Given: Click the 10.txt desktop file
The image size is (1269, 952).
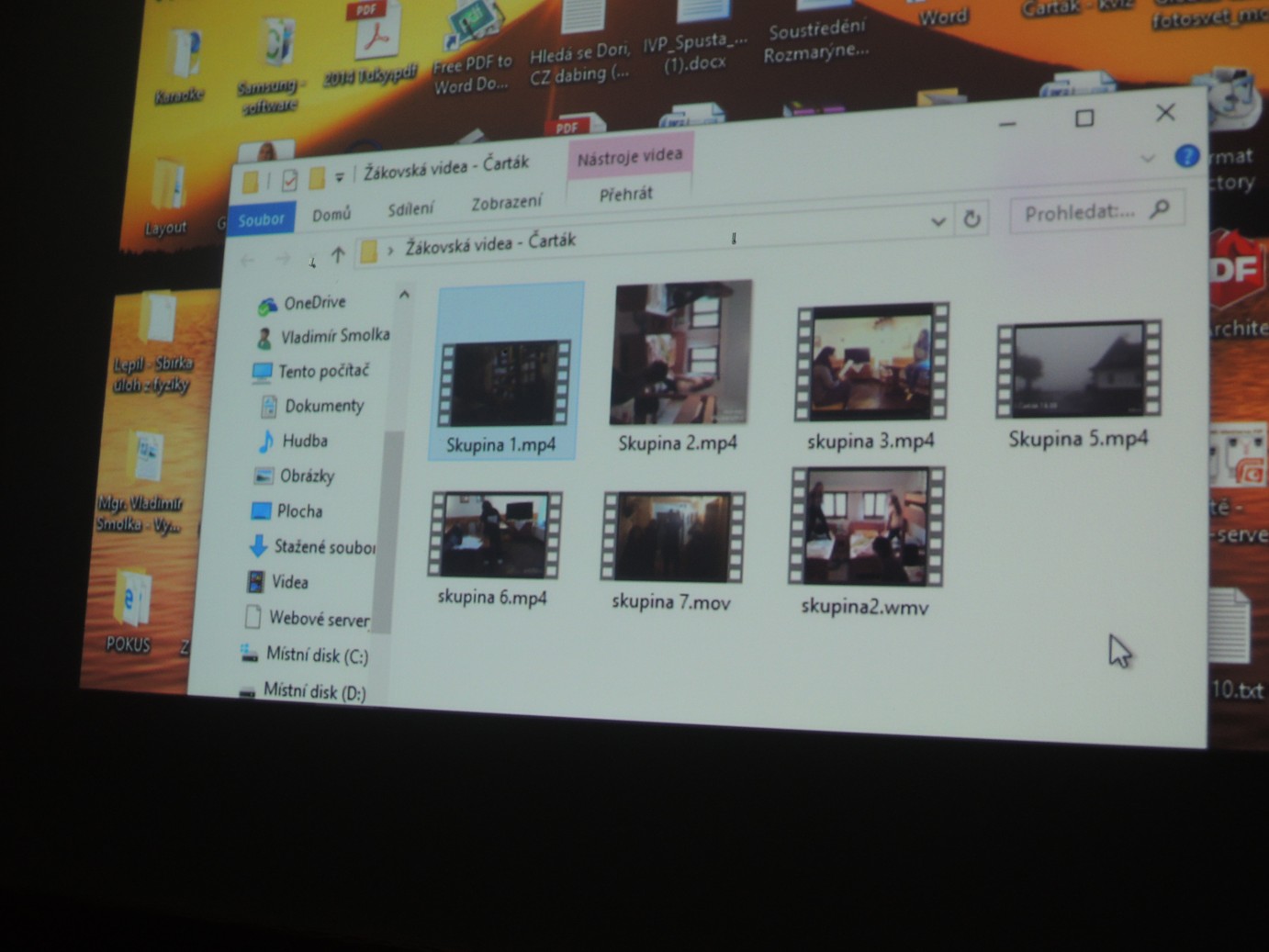Looking at the screenshot, I should tap(1233, 645).
